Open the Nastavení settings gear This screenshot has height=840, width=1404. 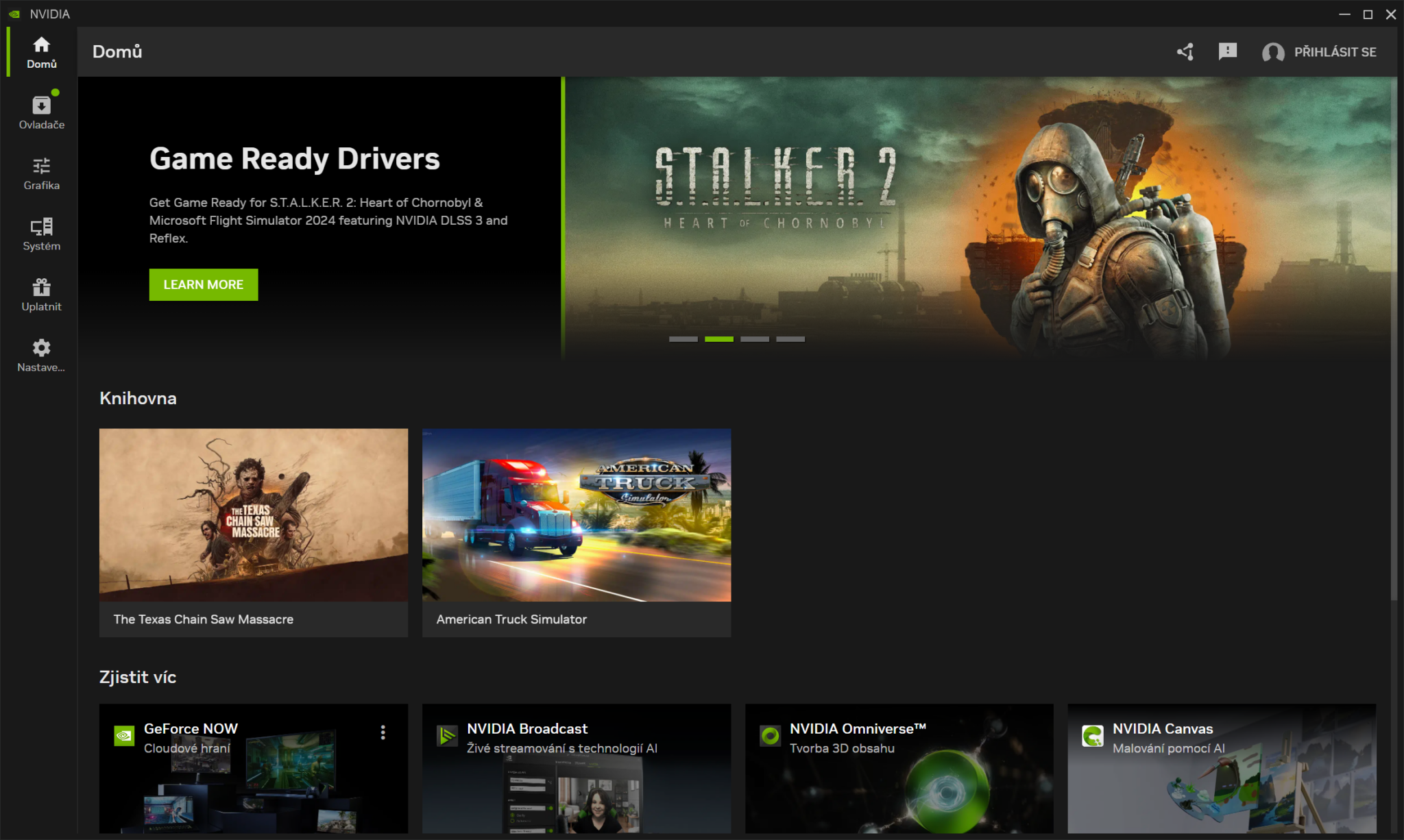(x=41, y=356)
